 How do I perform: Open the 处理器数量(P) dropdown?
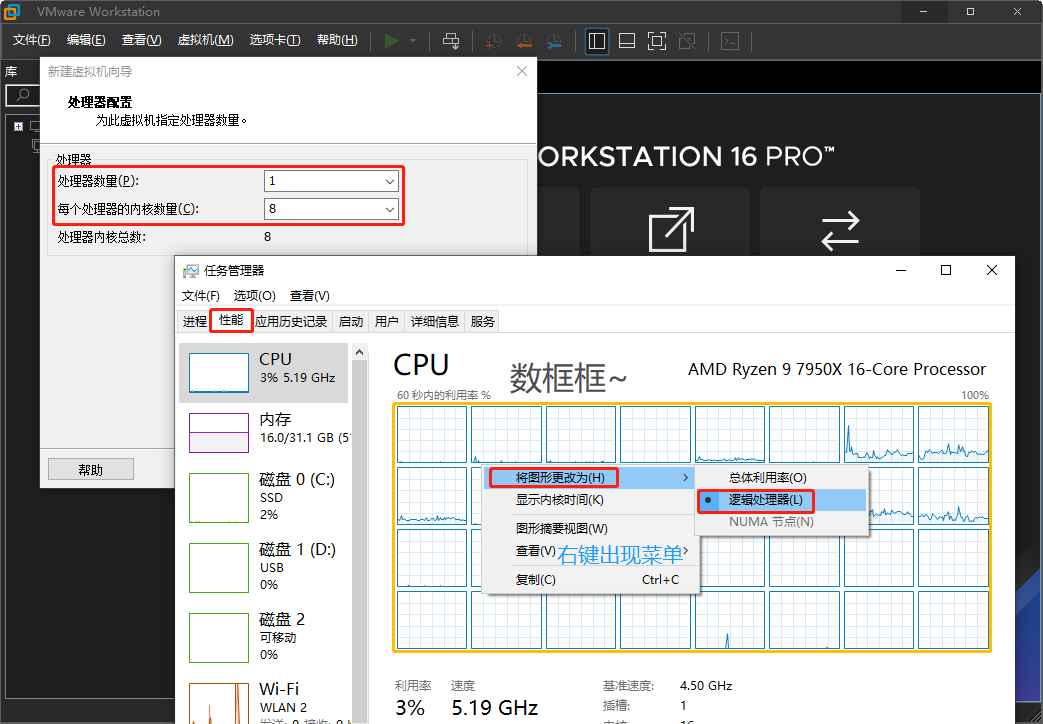point(331,181)
